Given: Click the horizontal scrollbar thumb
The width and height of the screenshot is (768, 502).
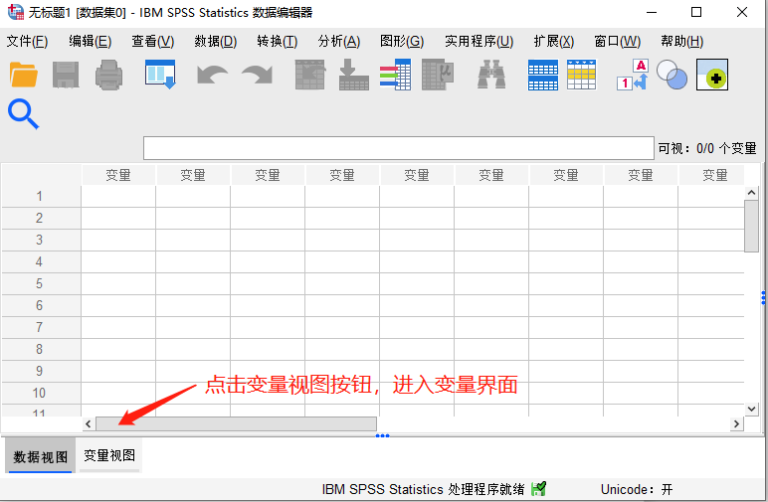Looking at the screenshot, I should coord(236,424).
